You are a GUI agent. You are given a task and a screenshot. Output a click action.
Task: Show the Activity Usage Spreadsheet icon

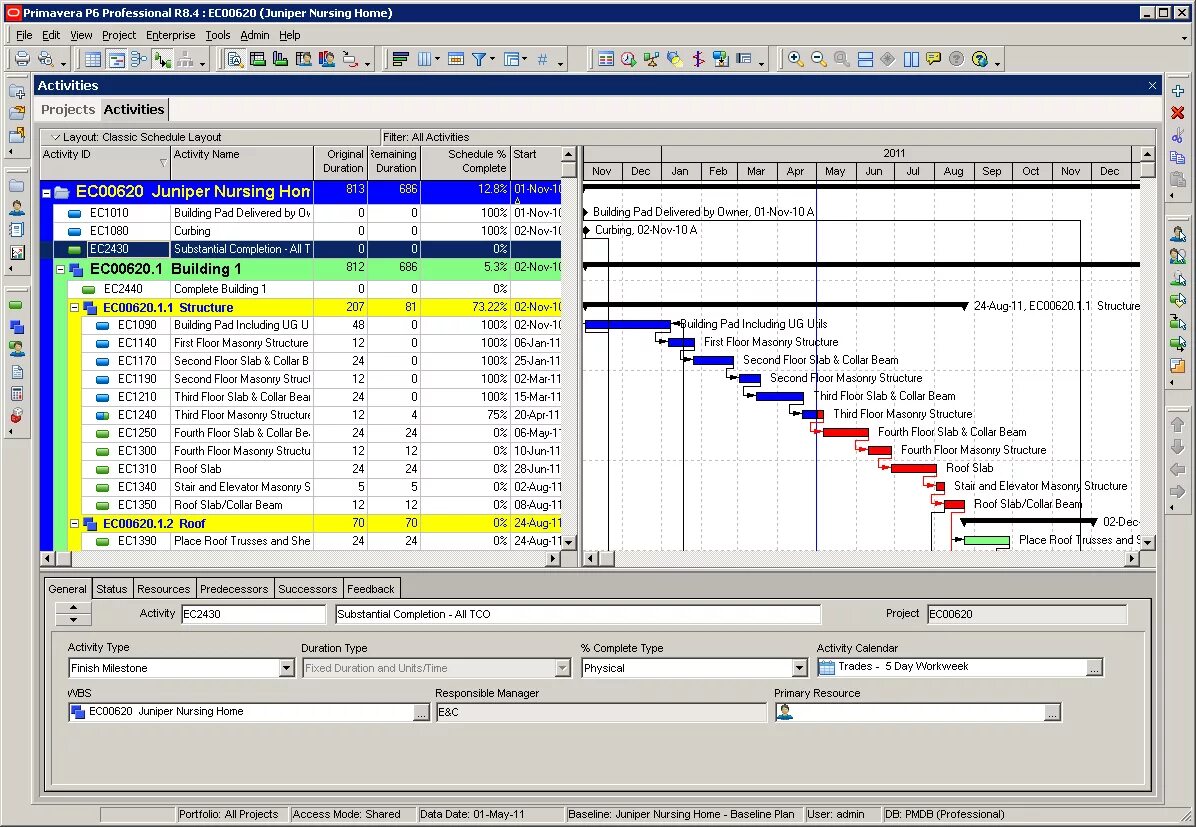258,59
